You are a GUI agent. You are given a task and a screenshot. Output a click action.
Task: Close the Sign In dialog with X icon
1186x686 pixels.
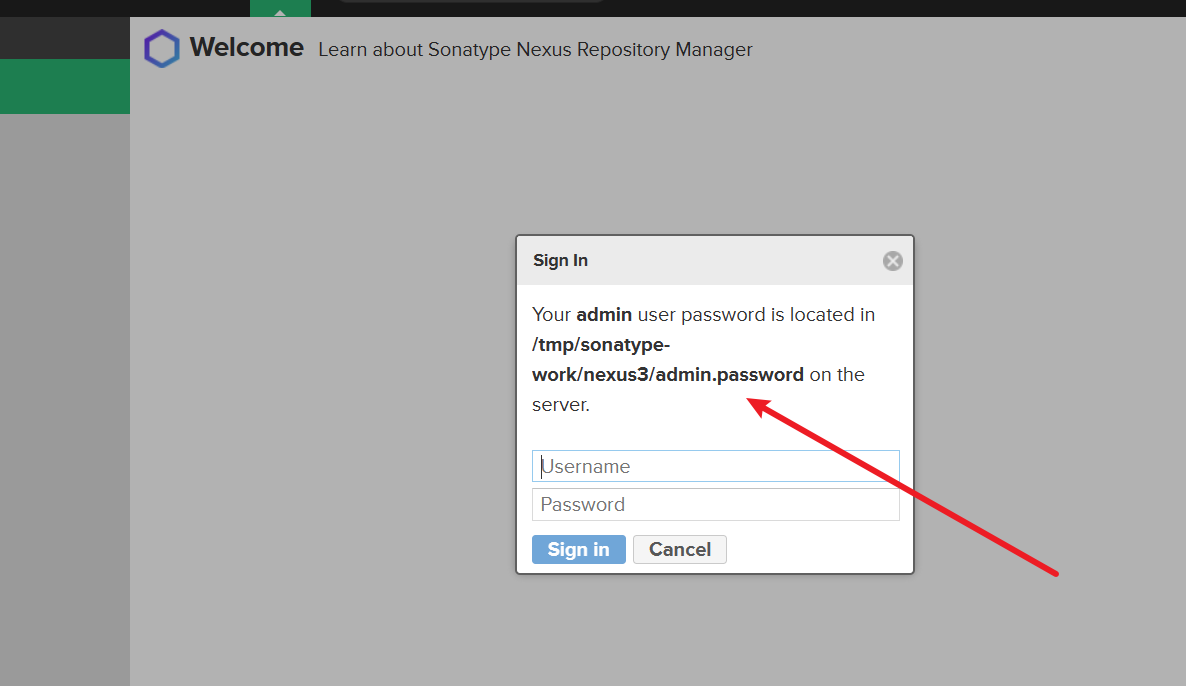pyautogui.click(x=893, y=261)
